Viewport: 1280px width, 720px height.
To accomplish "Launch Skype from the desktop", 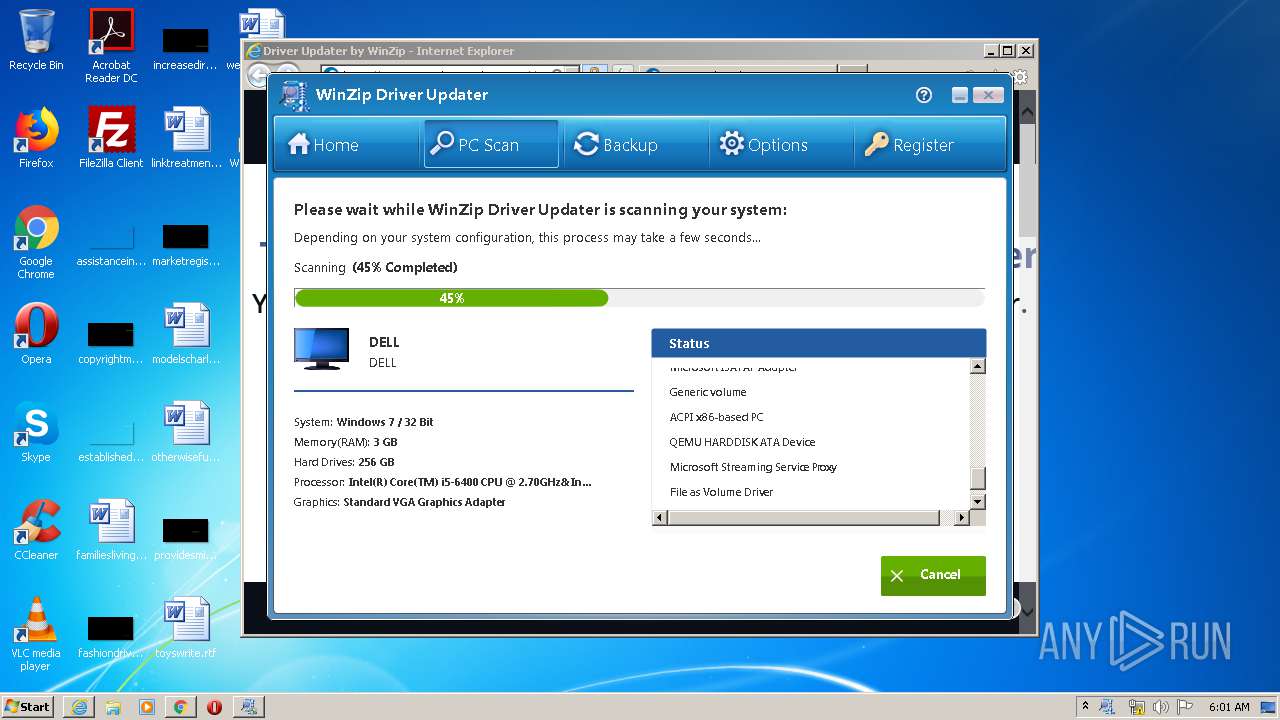I will click(x=36, y=431).
